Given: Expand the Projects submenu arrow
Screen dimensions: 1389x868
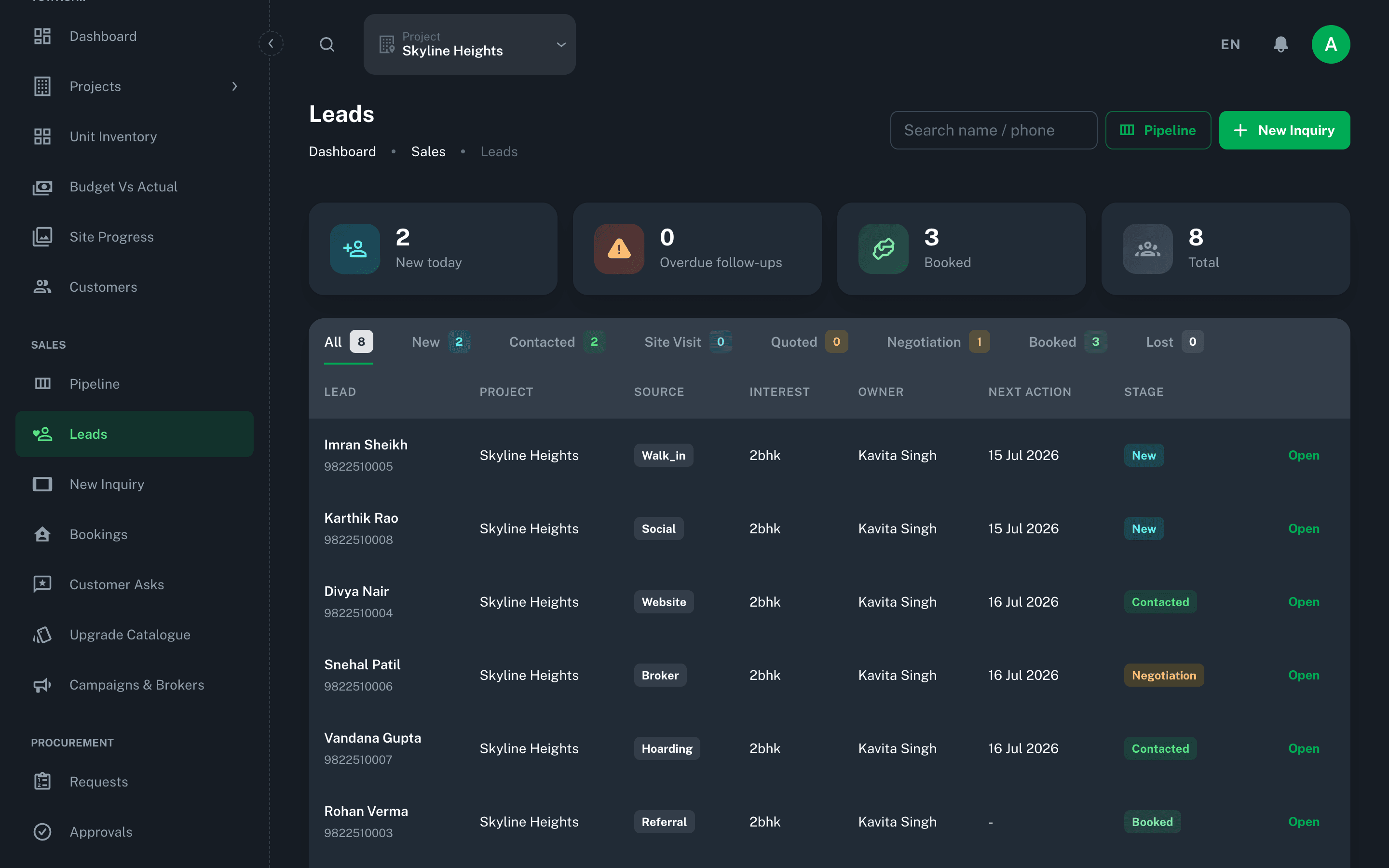Looking at the screenshot, I should click(x=234, y=87).
